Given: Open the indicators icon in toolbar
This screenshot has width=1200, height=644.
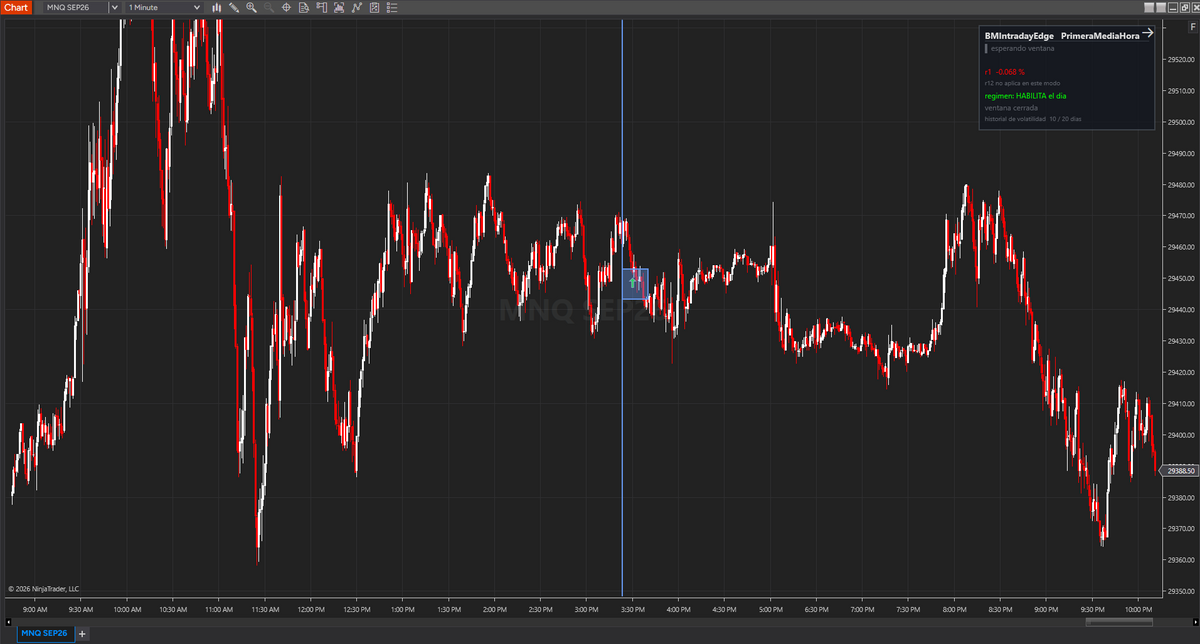Looking at the screenshot, I should 339,7.
